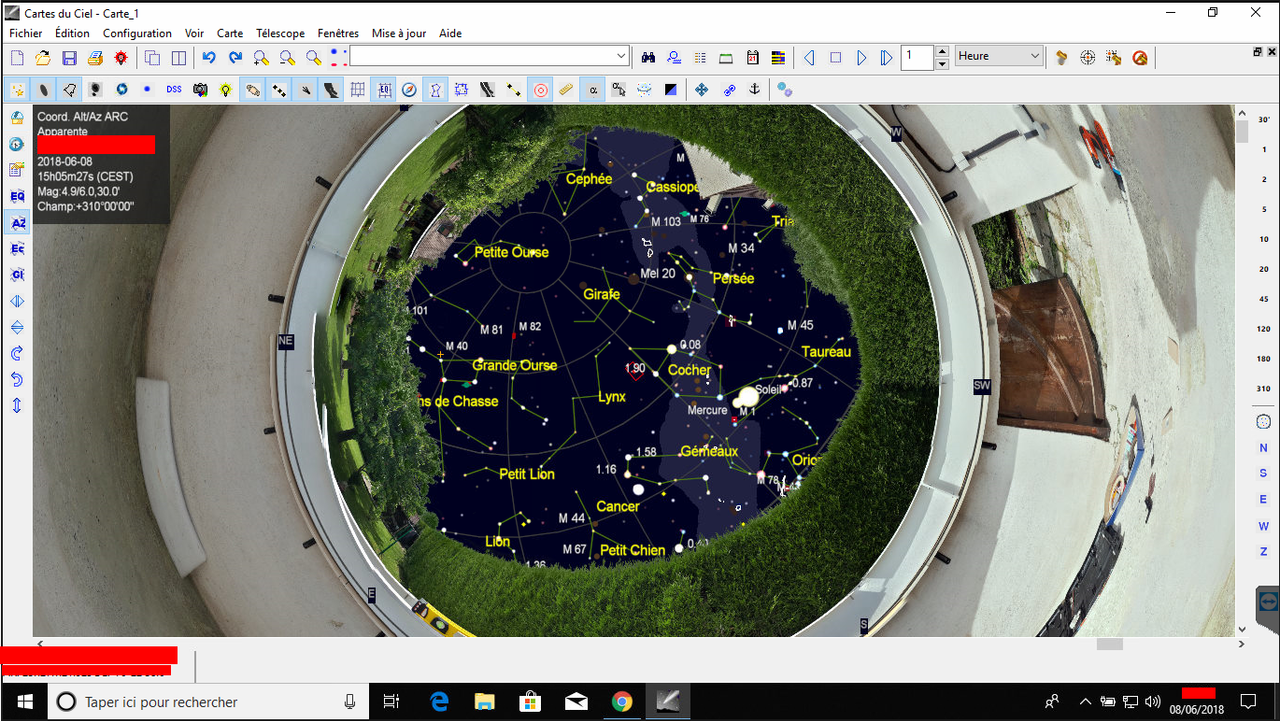Click the black and blue square sky icon

(x=671, y=90)
